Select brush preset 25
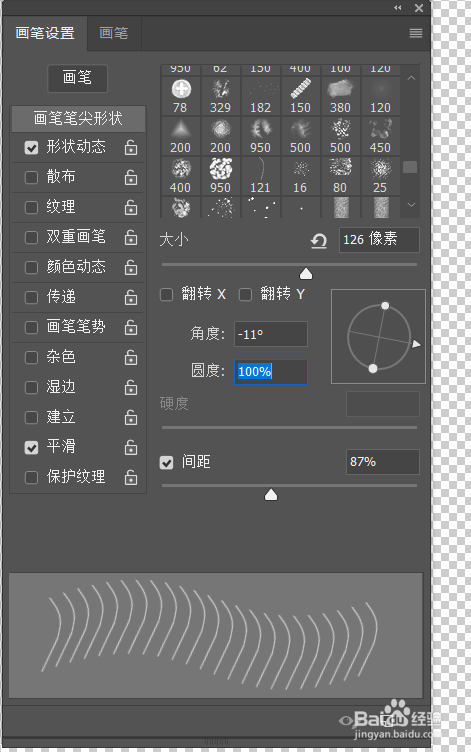This screenshot has height=752, width=471. 380,176
